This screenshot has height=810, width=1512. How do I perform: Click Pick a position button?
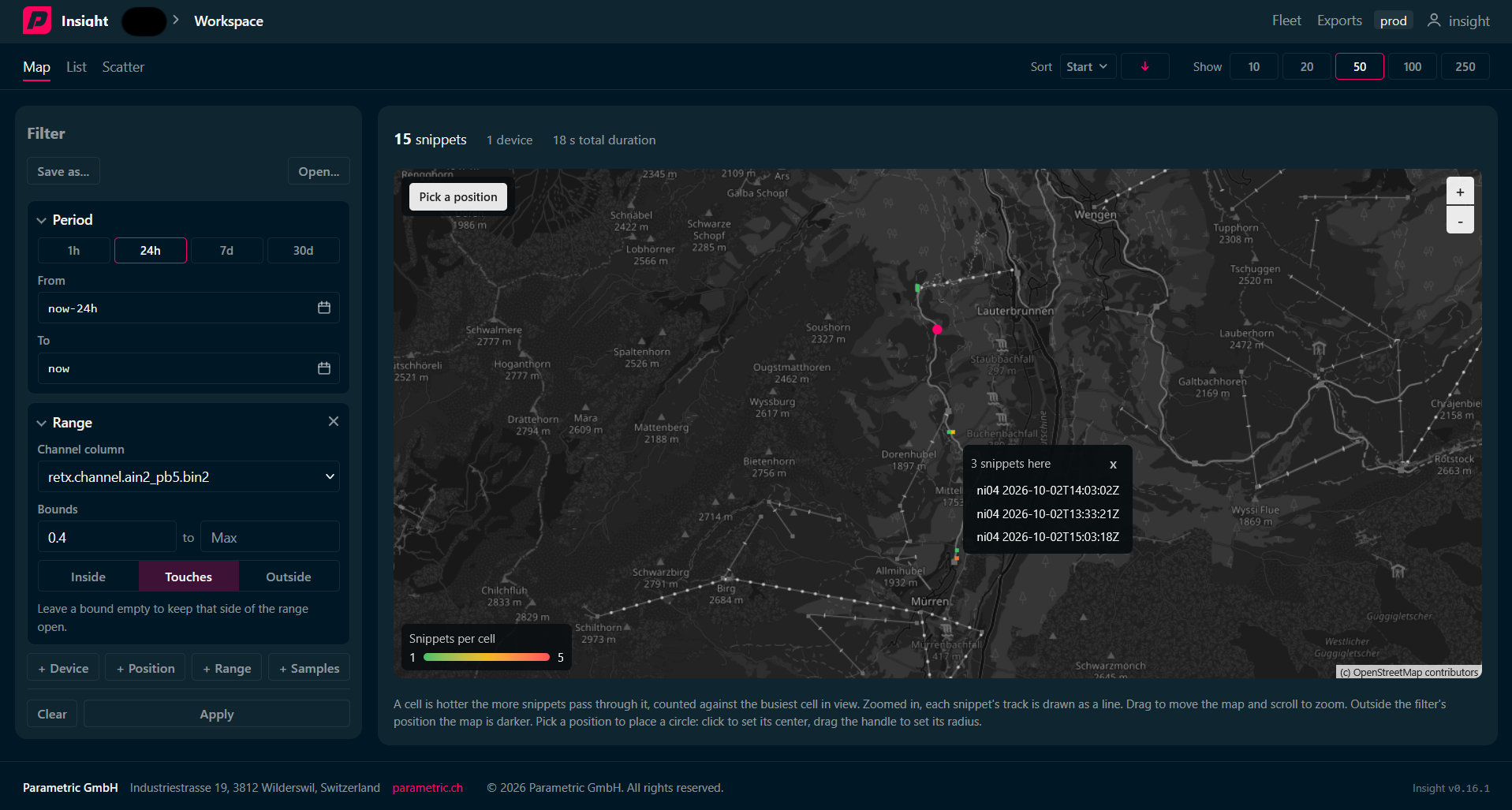[x=458, y=197]
